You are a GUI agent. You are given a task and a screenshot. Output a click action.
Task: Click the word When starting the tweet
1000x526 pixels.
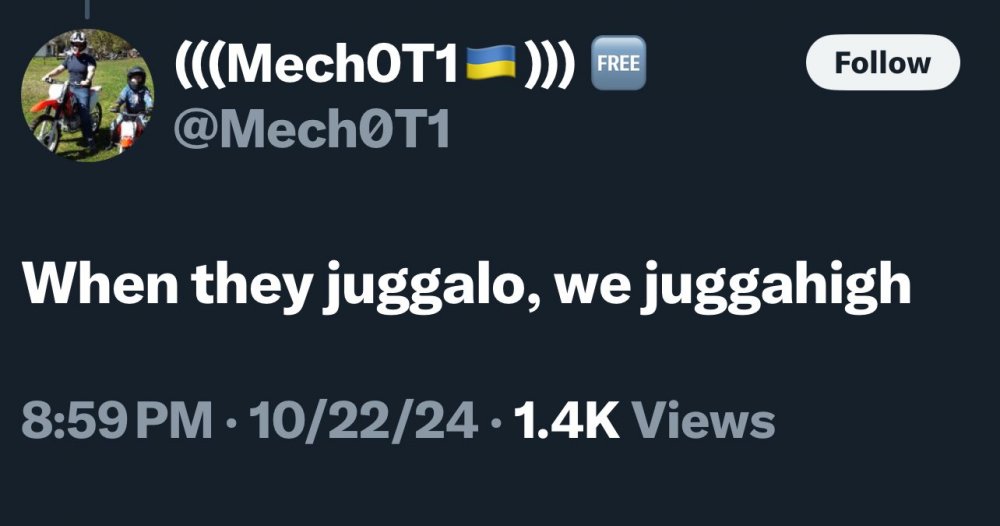click(x=100, y=283)
